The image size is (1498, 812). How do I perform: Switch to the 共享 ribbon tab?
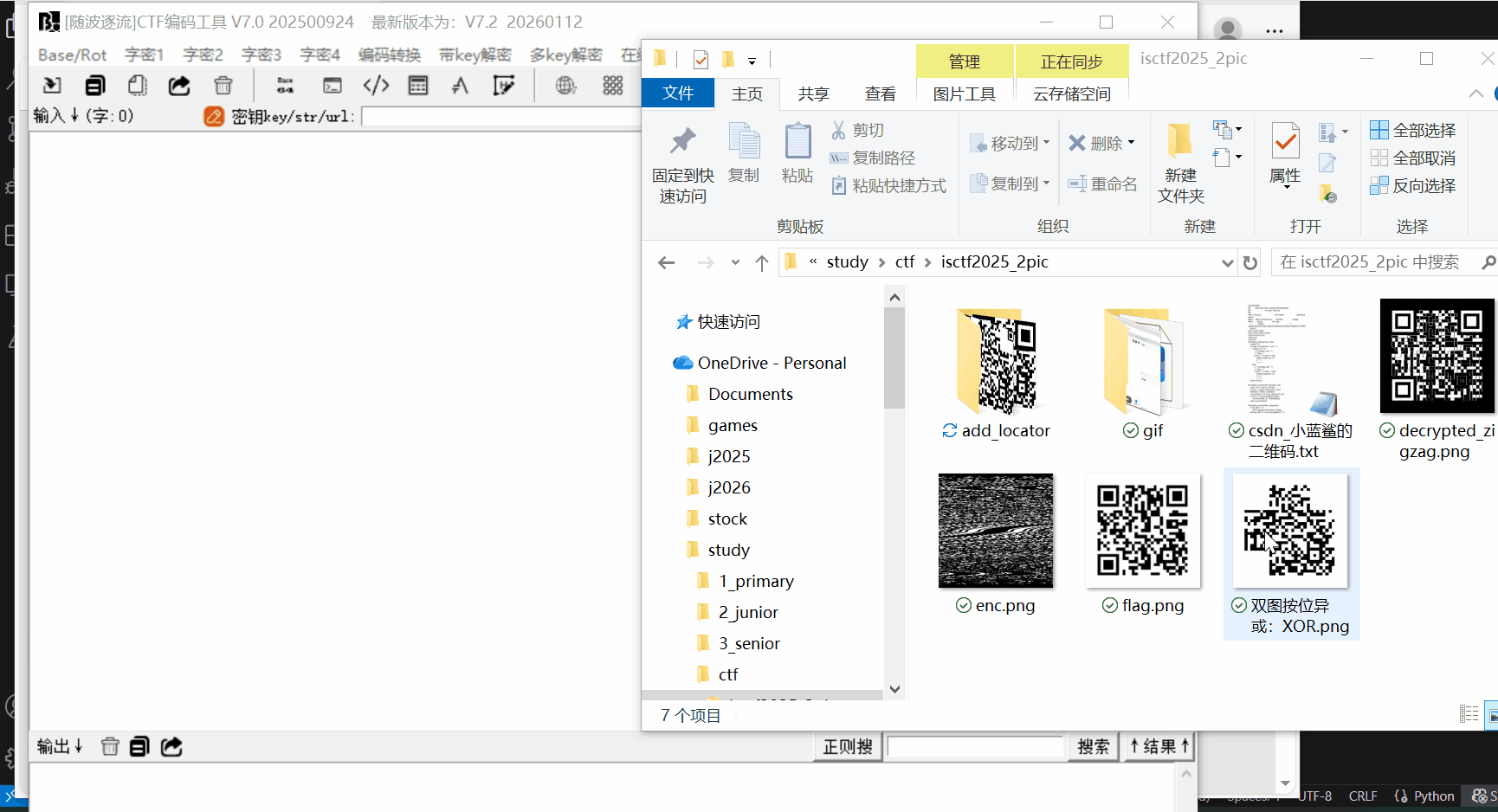click(x=813, y=93)
